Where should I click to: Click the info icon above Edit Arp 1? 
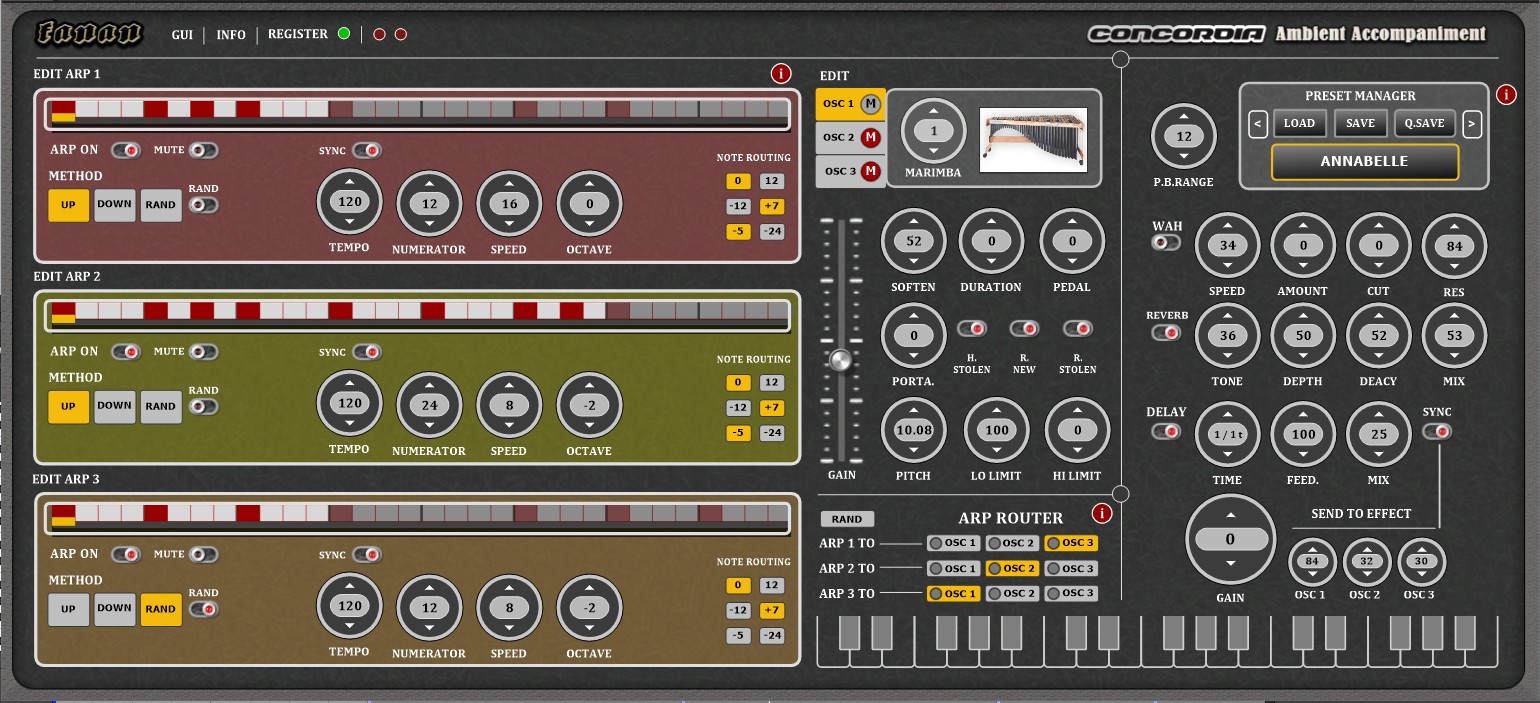tap(781, 73)
